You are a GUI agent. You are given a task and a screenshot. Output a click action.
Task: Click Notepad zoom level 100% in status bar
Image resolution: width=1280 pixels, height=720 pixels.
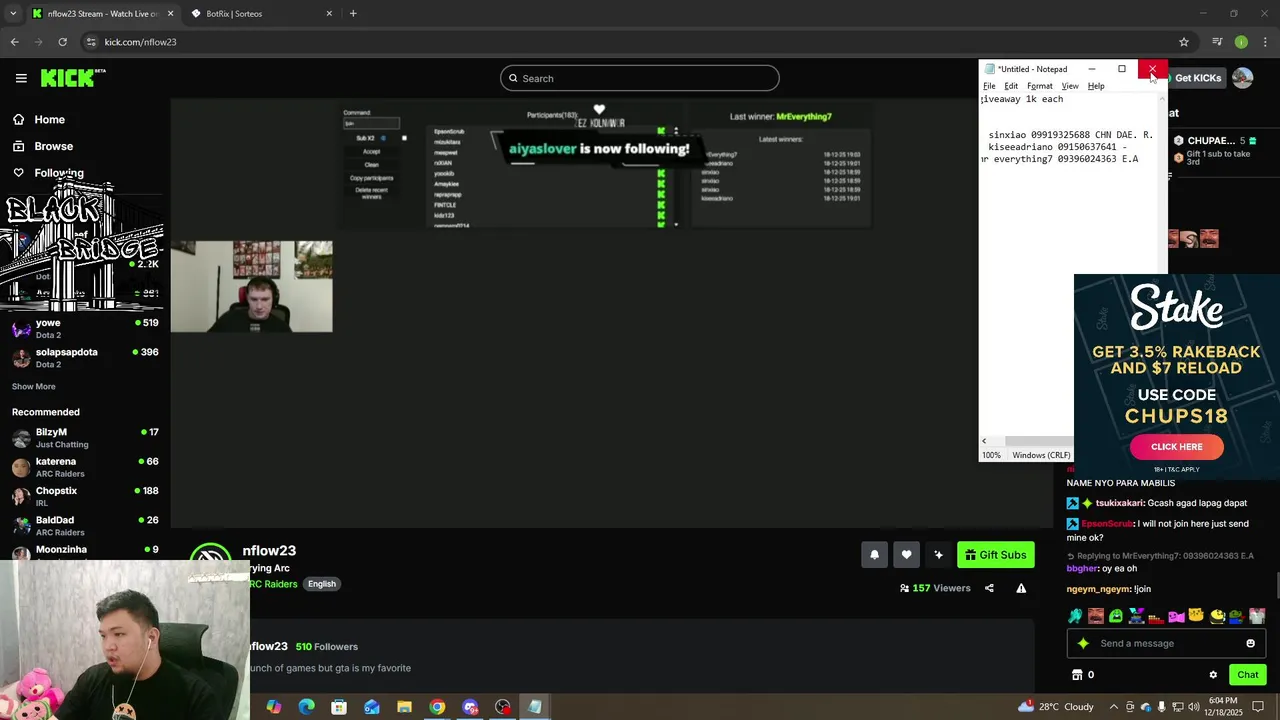(991, 455)
